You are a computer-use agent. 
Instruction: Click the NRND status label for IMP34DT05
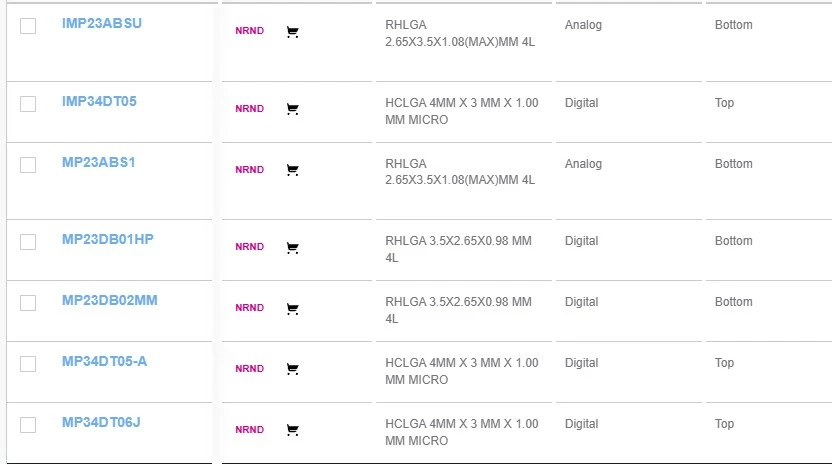click(x=249, y=109)
